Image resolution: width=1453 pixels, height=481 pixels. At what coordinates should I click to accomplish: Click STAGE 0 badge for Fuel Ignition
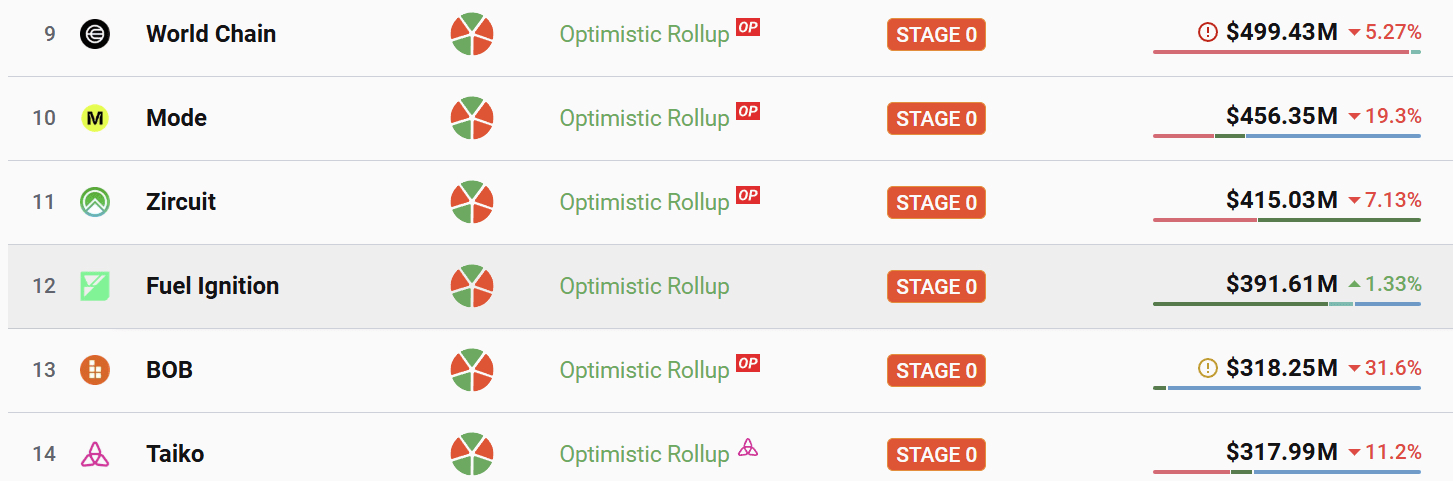tap(936, 287)
